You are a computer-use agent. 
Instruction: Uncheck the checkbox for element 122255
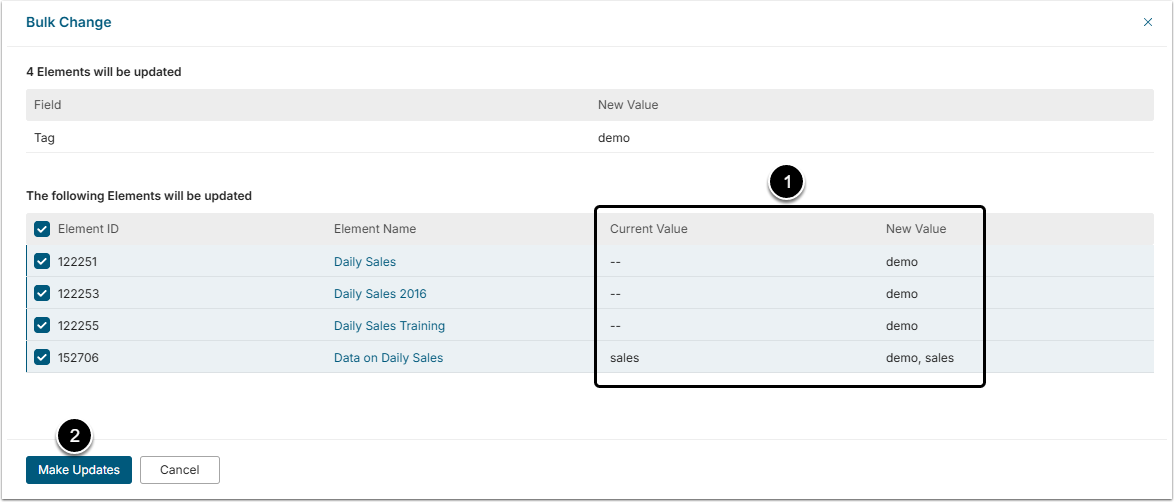coord(42,325)
